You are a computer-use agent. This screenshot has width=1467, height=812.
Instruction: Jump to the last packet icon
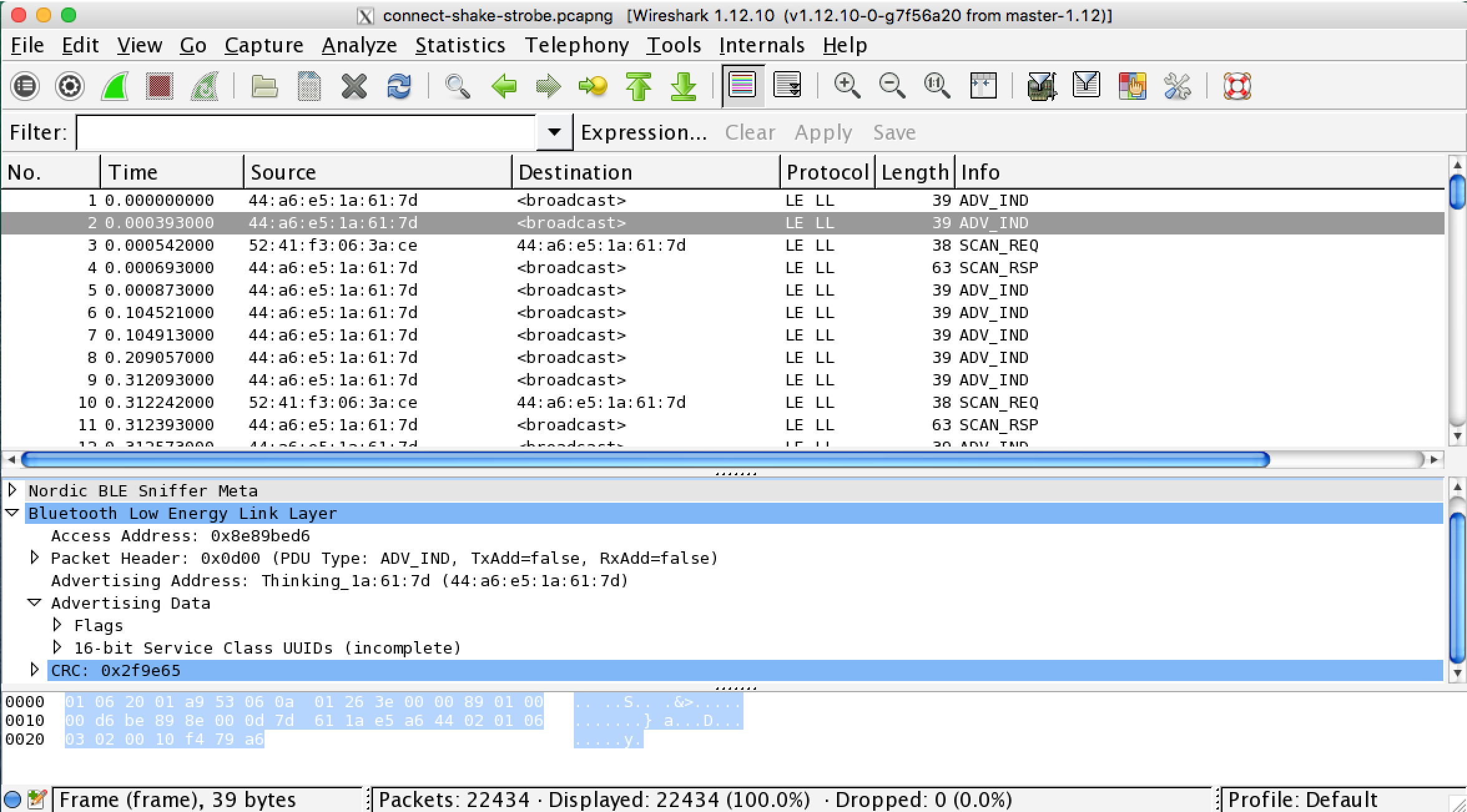(684, 86)
